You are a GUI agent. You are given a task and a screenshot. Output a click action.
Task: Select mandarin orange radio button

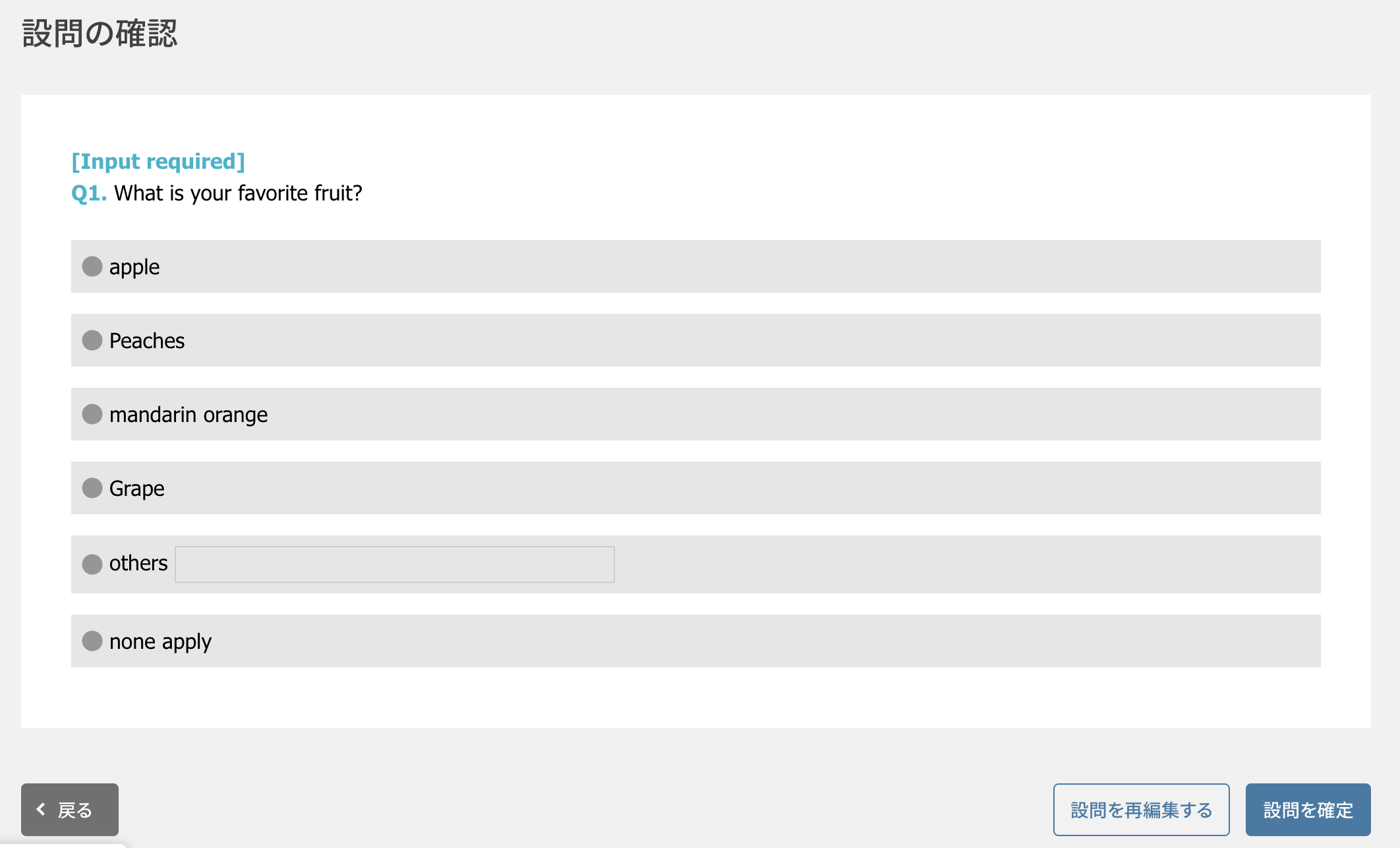click(92, 414)
